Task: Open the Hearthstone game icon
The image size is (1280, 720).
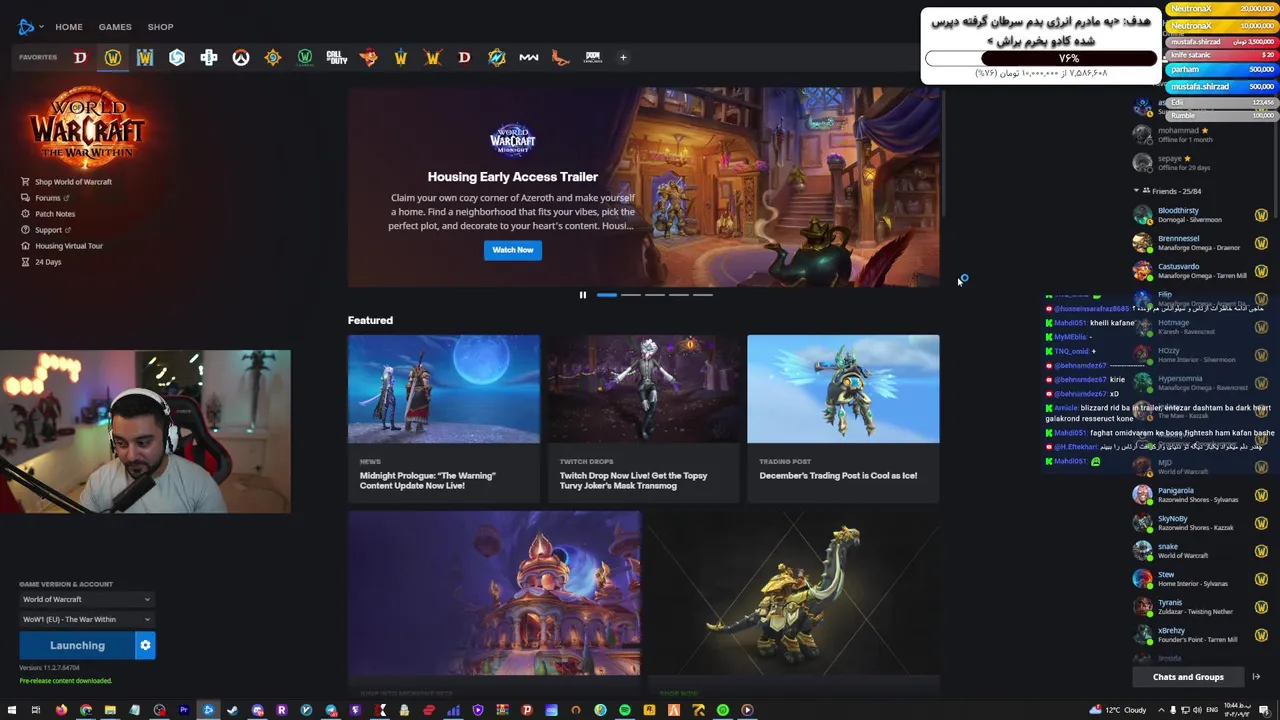Action: [273, 58]
